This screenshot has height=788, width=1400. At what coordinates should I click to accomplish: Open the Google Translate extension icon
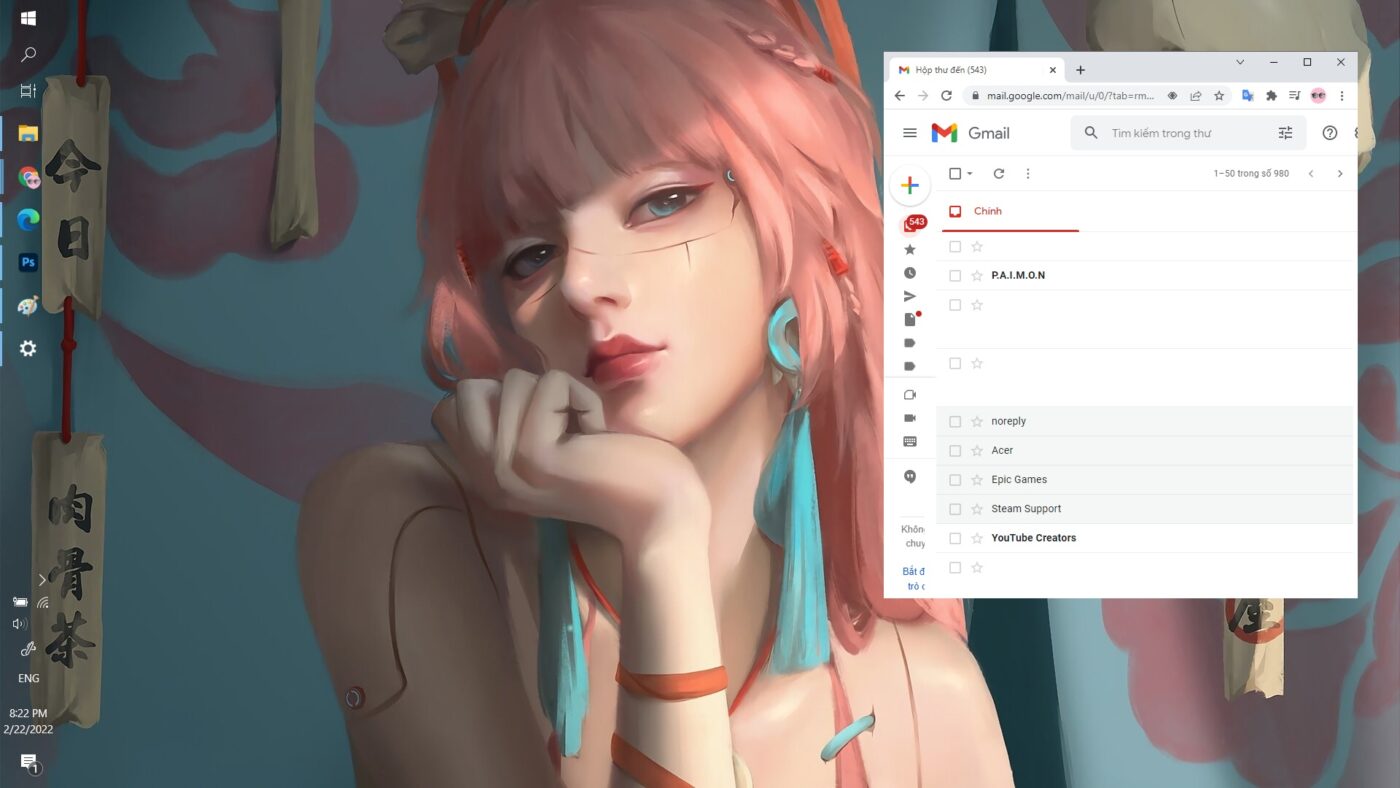click(x=1248, y=96)
